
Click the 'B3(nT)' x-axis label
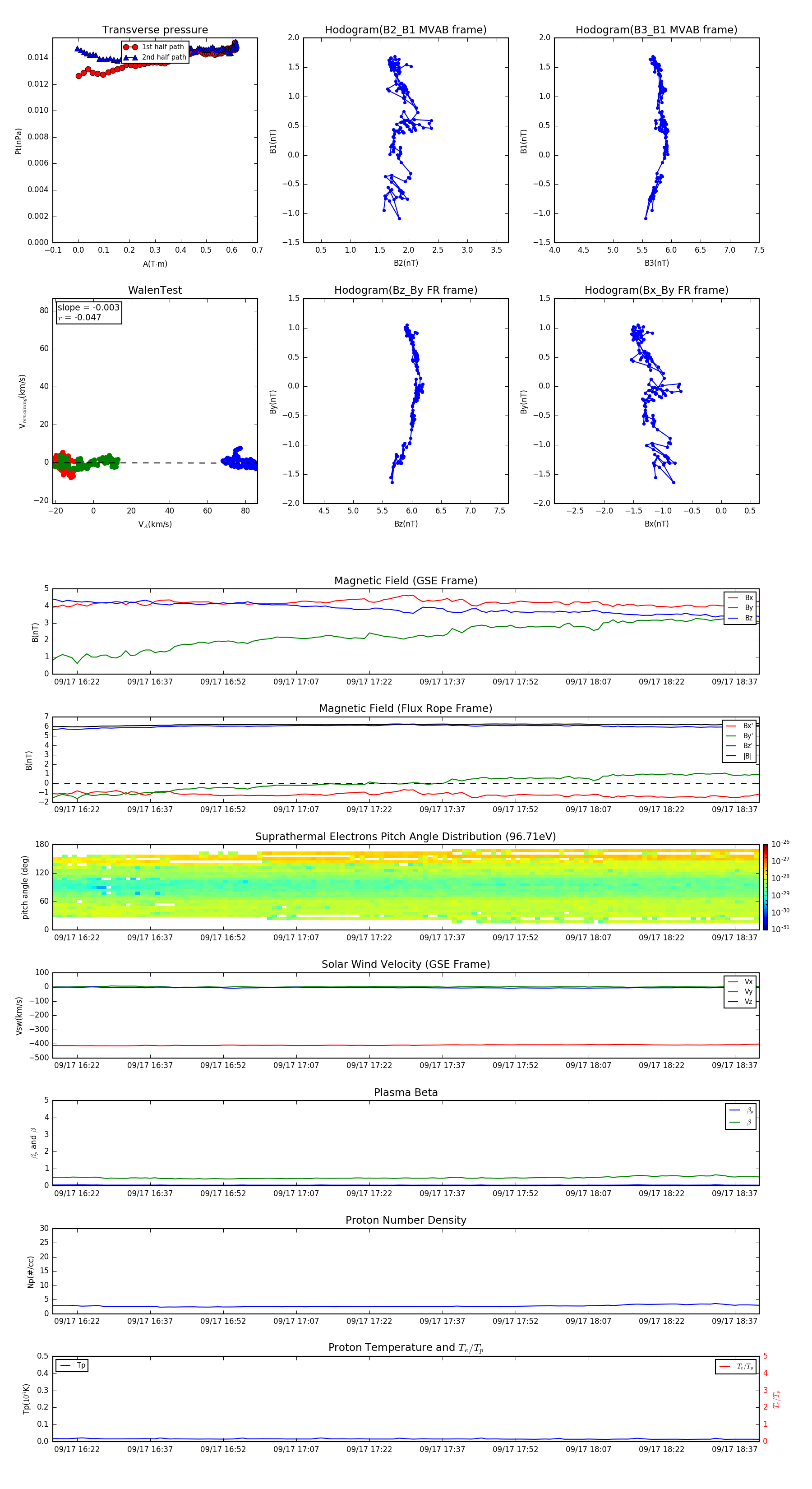click(656, 263)
